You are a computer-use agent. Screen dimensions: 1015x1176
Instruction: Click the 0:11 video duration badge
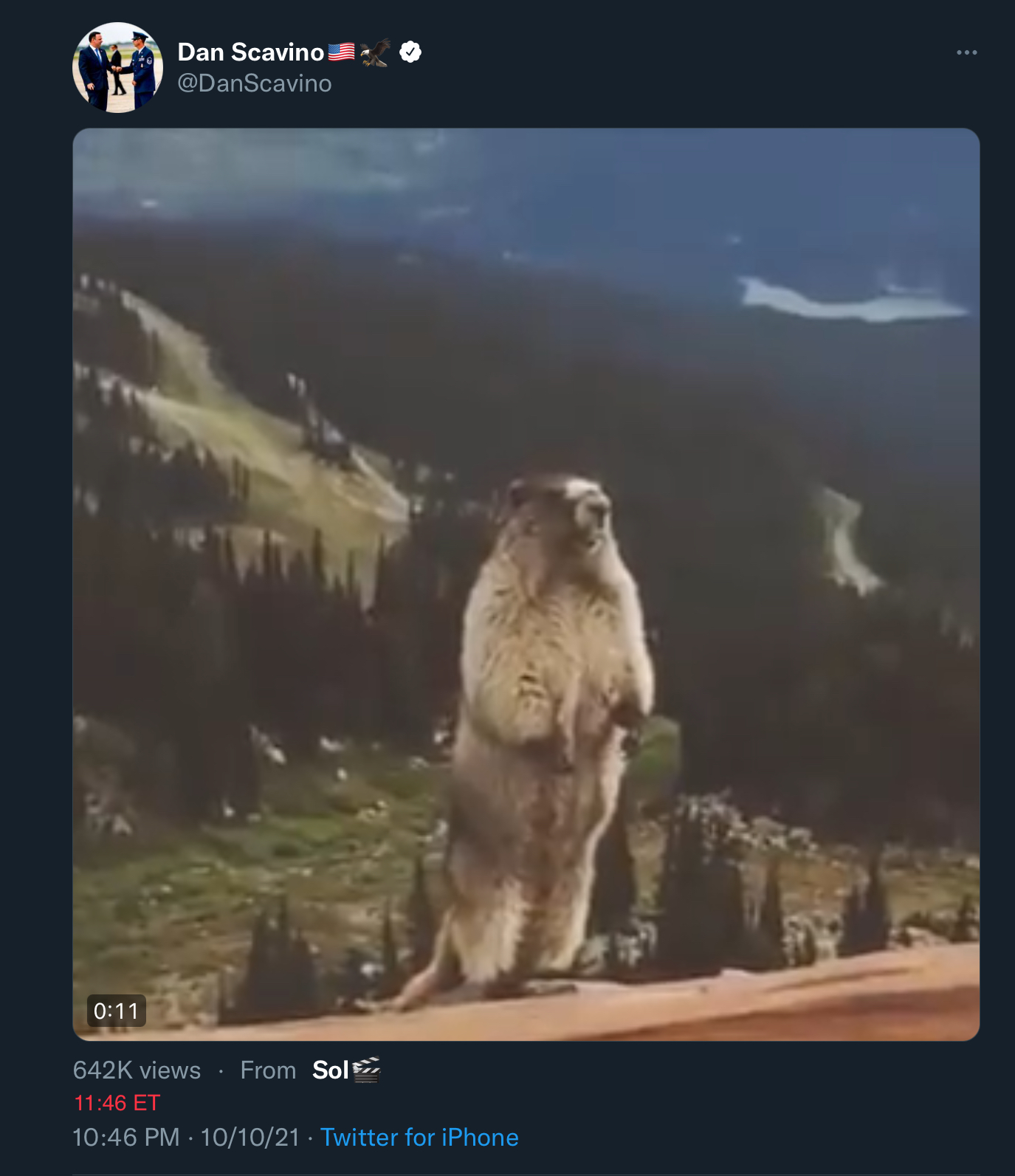coord(117,1011)
